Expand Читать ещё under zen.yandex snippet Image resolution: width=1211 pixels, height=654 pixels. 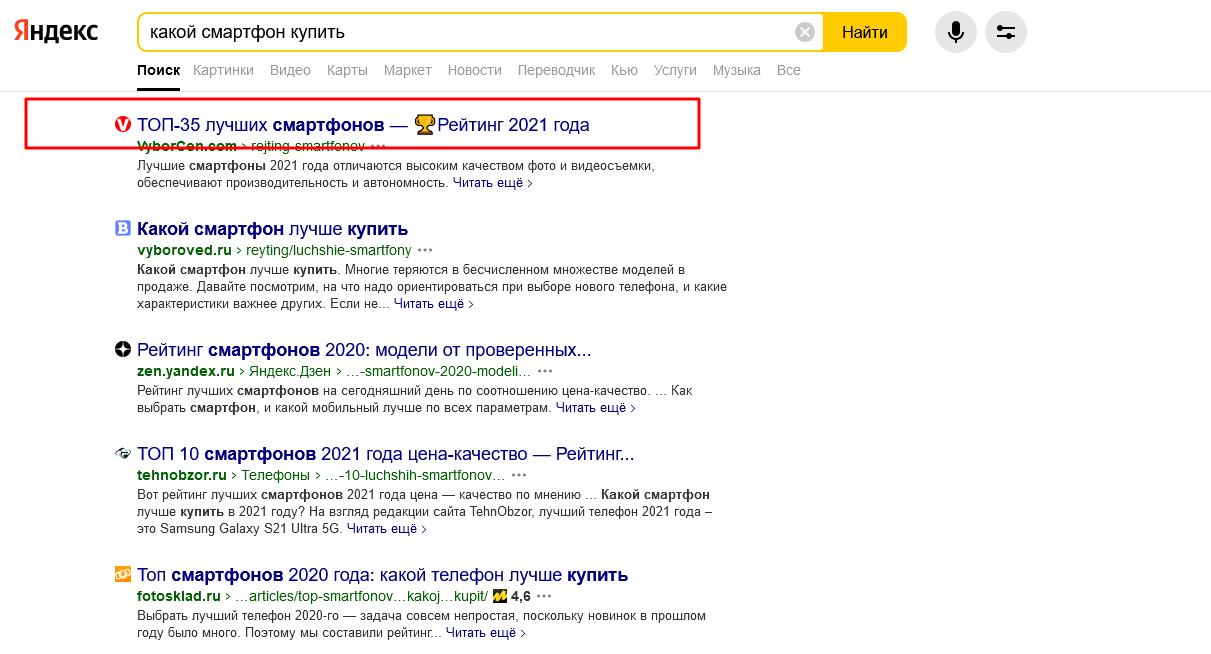pos(595,408)
